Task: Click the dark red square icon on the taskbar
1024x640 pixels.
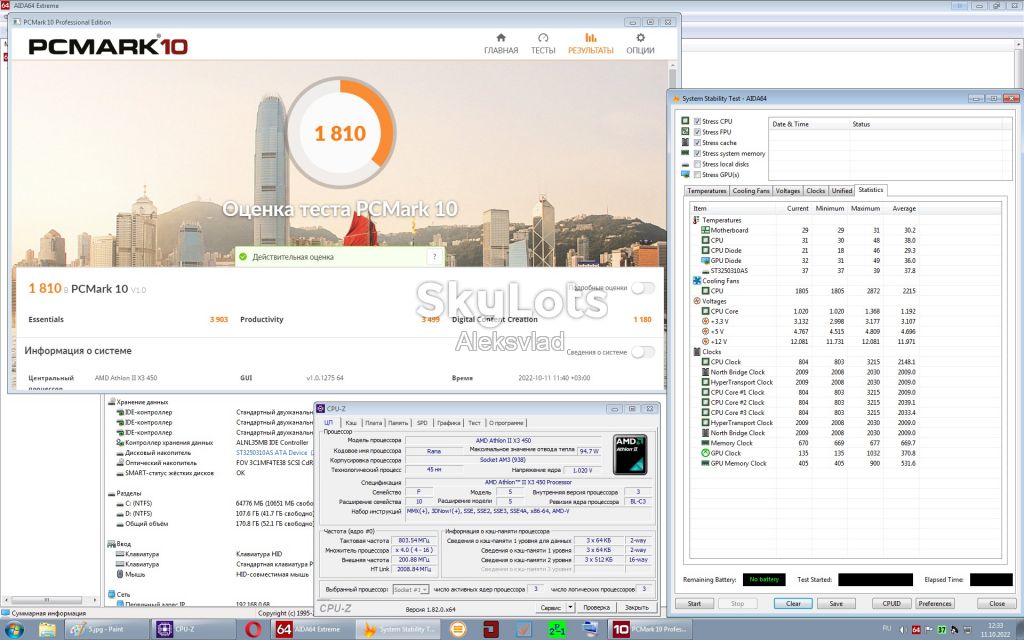Action: 491,630
